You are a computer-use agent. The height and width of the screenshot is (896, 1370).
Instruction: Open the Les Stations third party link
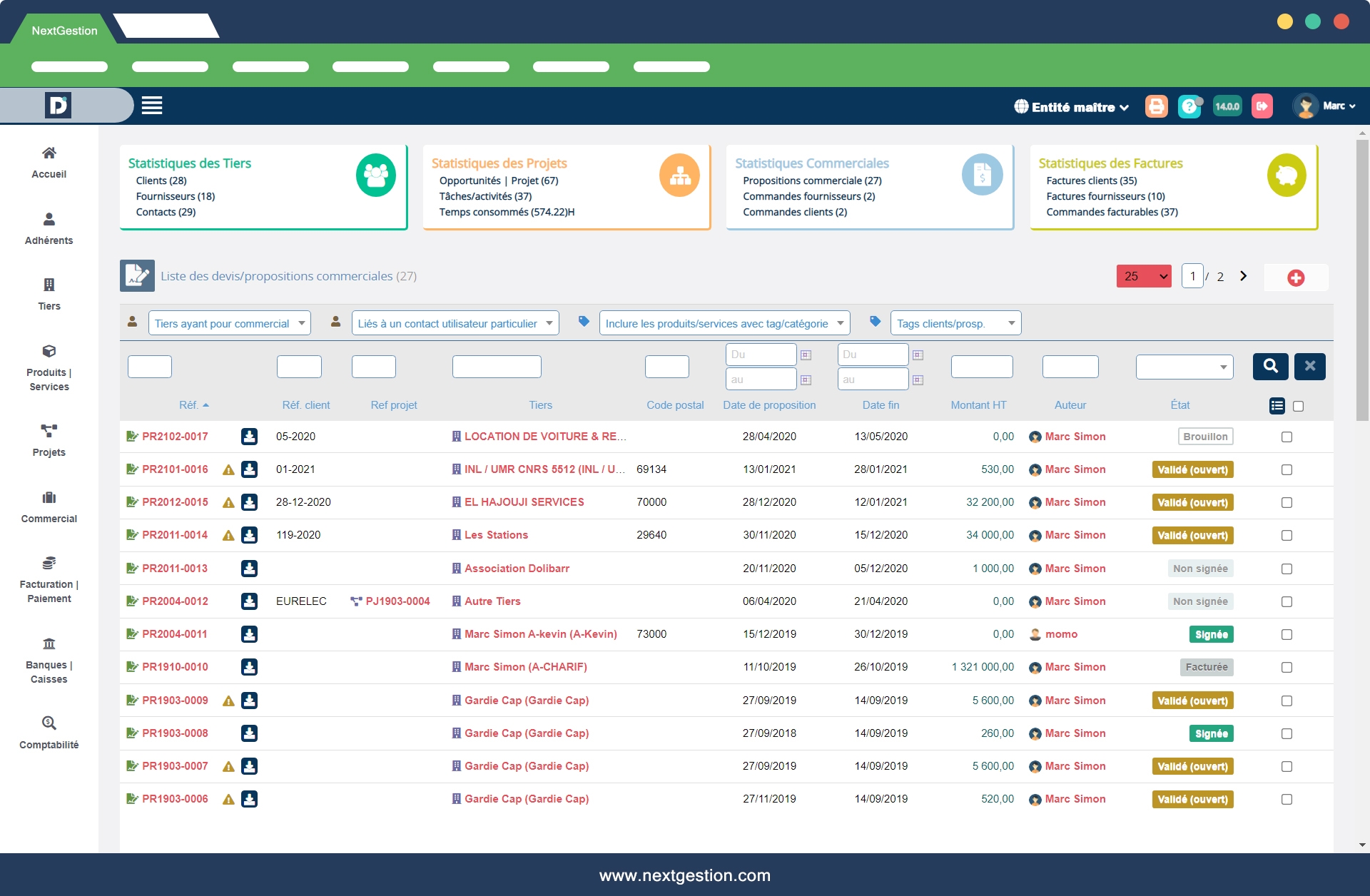coord(496,535)
